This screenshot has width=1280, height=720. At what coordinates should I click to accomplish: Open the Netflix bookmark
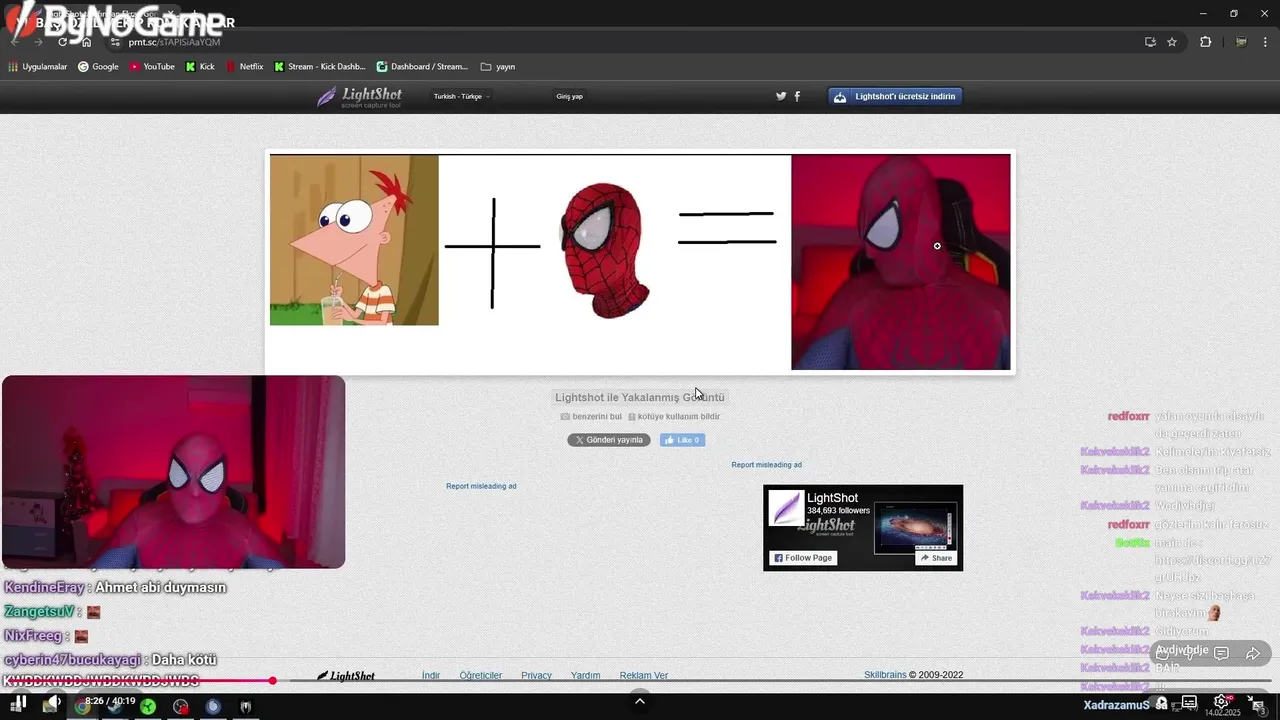[x=244, y=67]
